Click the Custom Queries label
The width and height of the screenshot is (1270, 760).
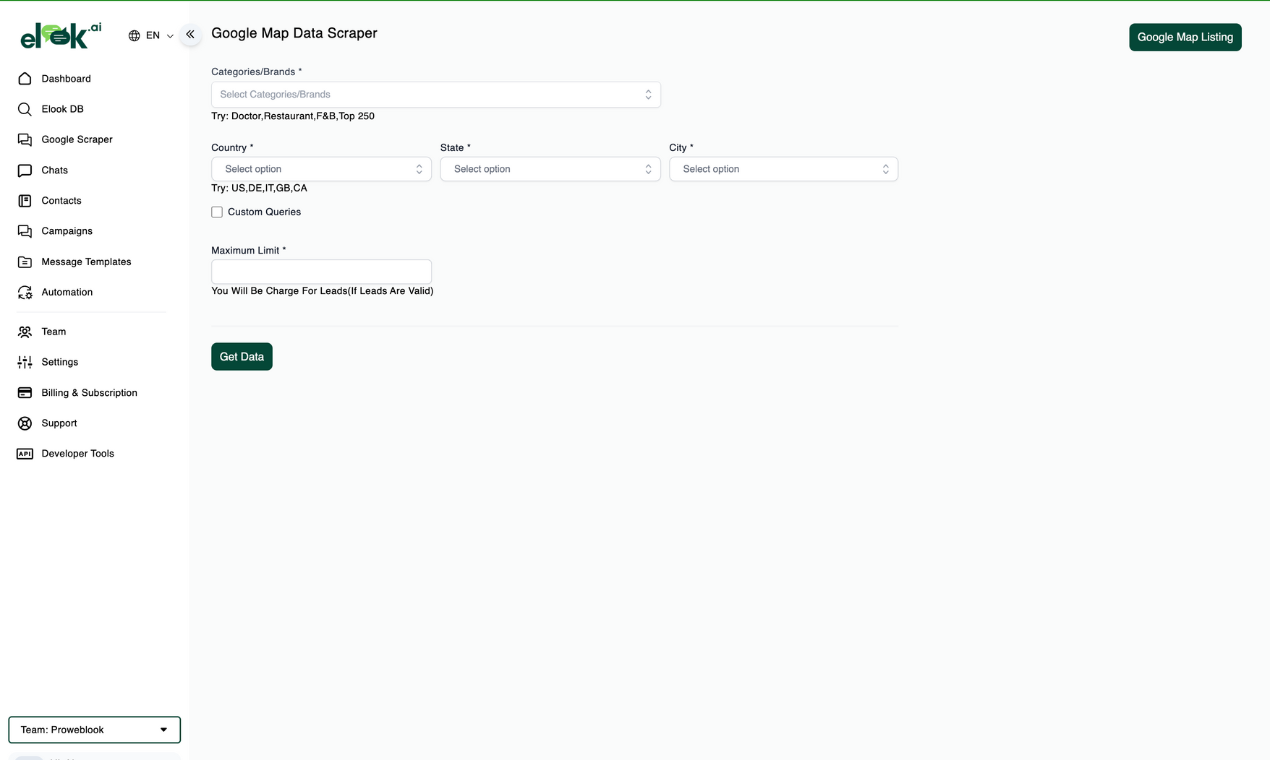[264, 212]
